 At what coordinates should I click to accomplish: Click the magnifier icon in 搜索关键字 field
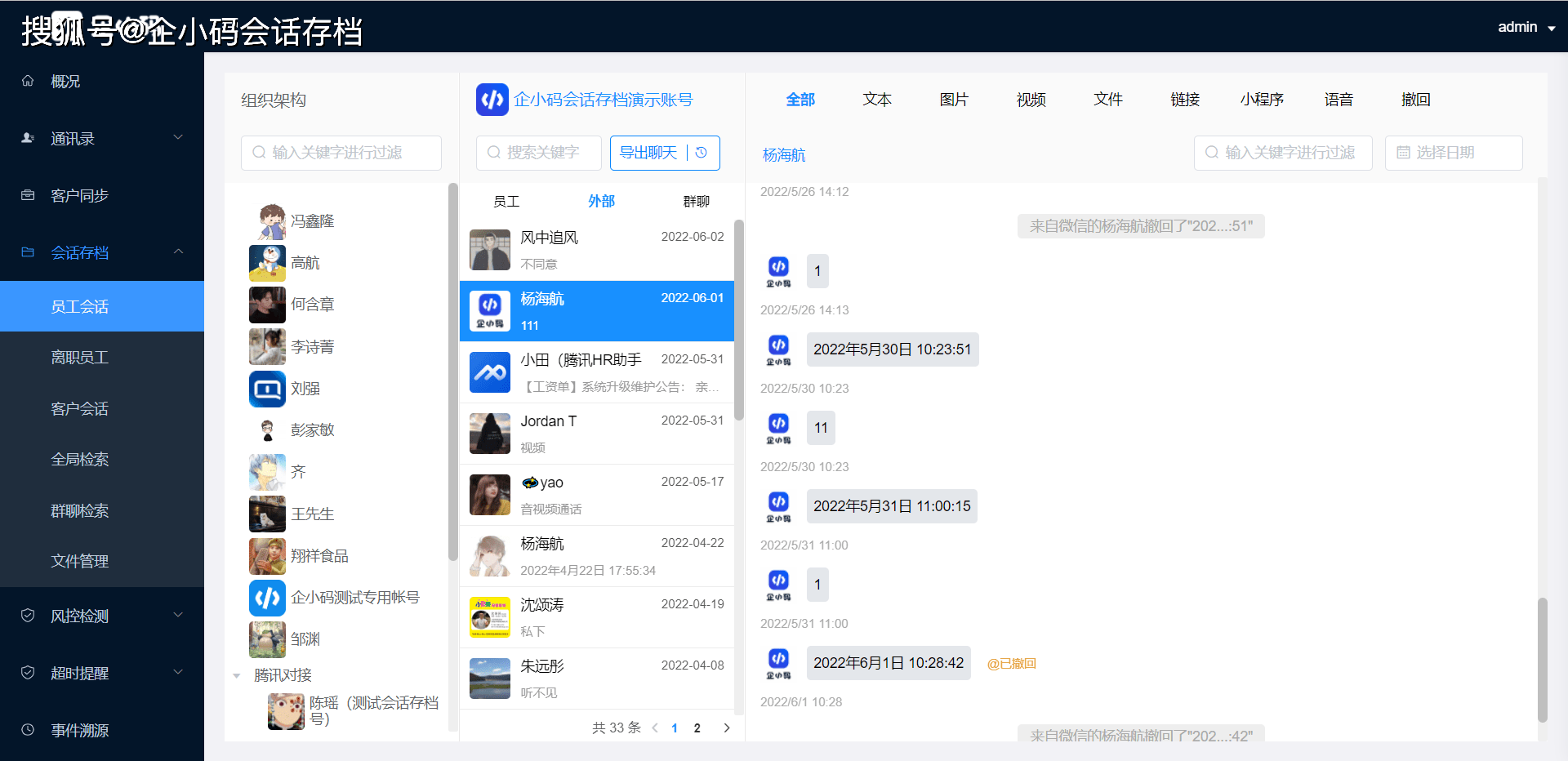click(493, 153)
